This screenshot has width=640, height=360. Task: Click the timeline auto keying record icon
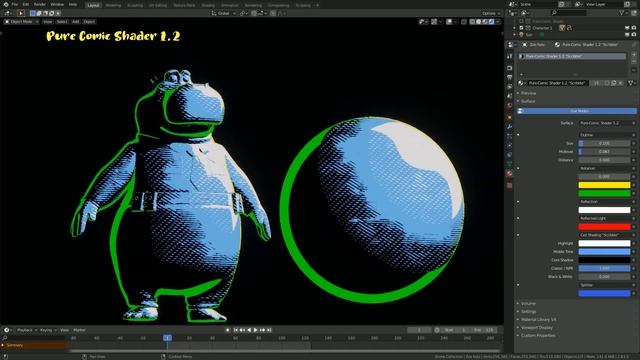point(228,330)
